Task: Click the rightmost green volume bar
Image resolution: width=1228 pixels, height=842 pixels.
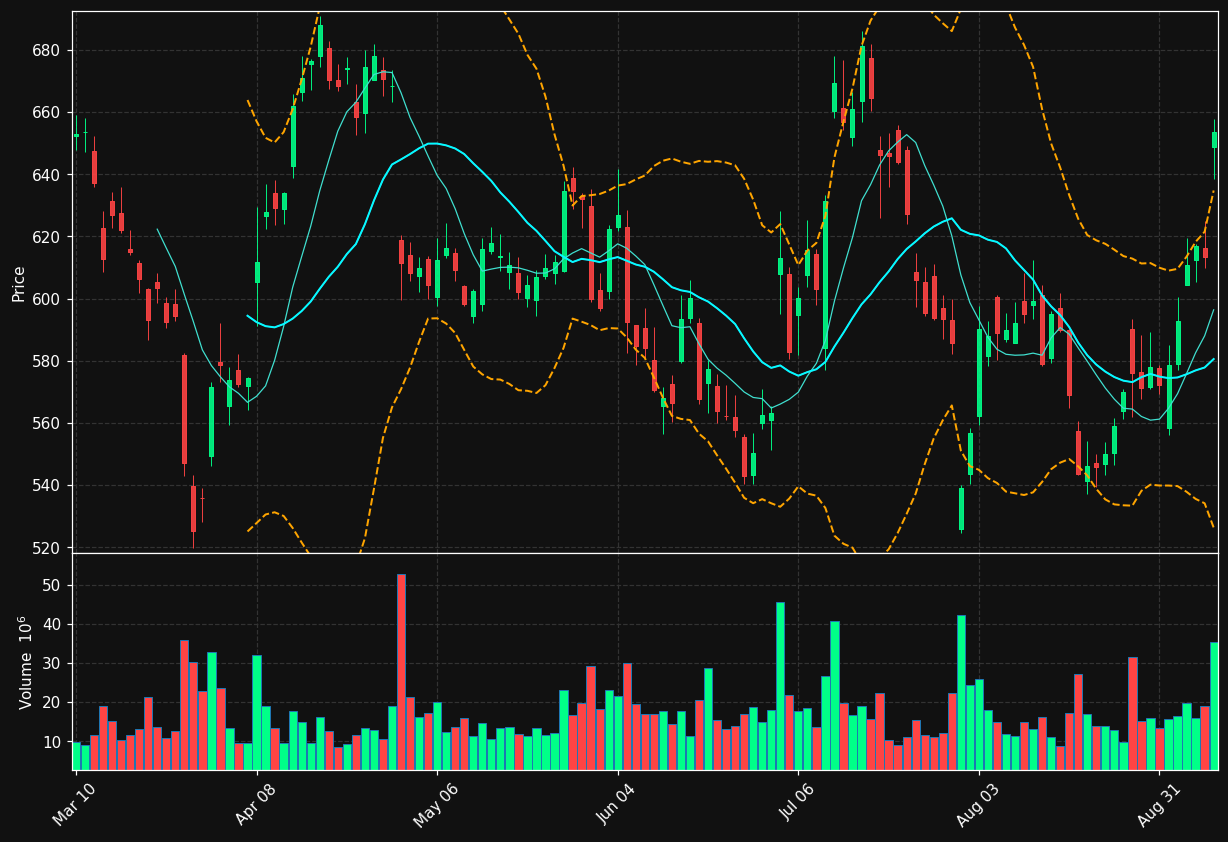Action: coord(1214,706)
